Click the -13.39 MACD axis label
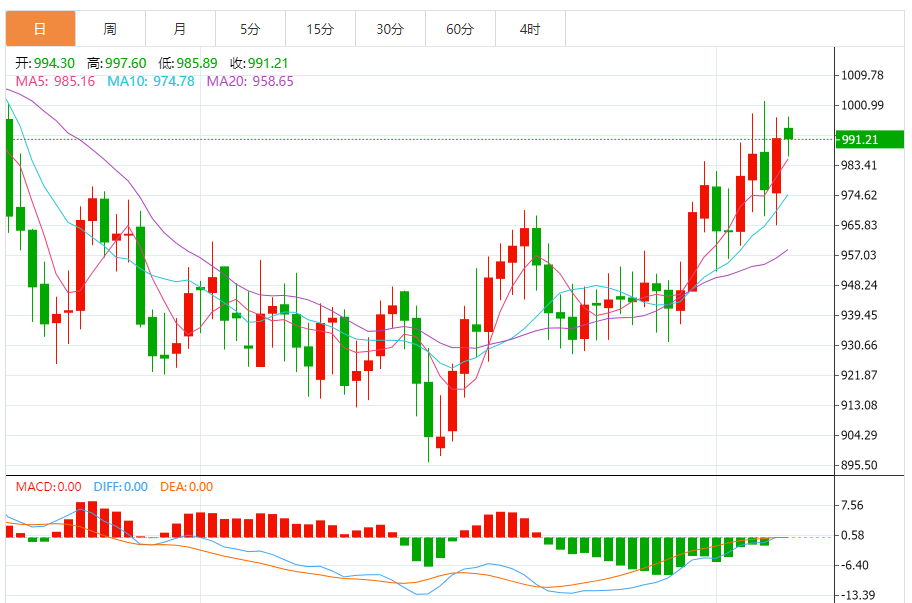912x603 pixels. (x=858, y=595)
